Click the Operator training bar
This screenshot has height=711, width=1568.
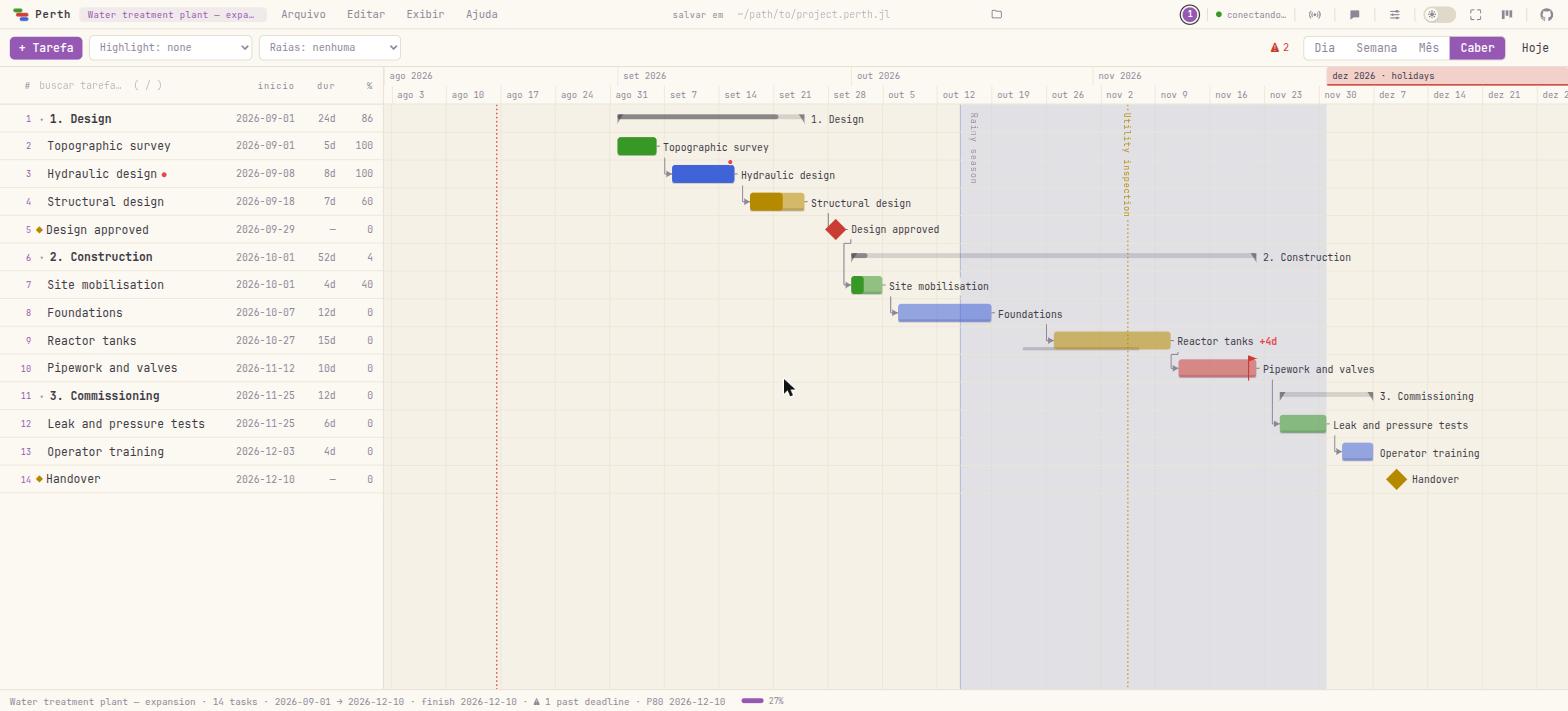pos(1357,452)
